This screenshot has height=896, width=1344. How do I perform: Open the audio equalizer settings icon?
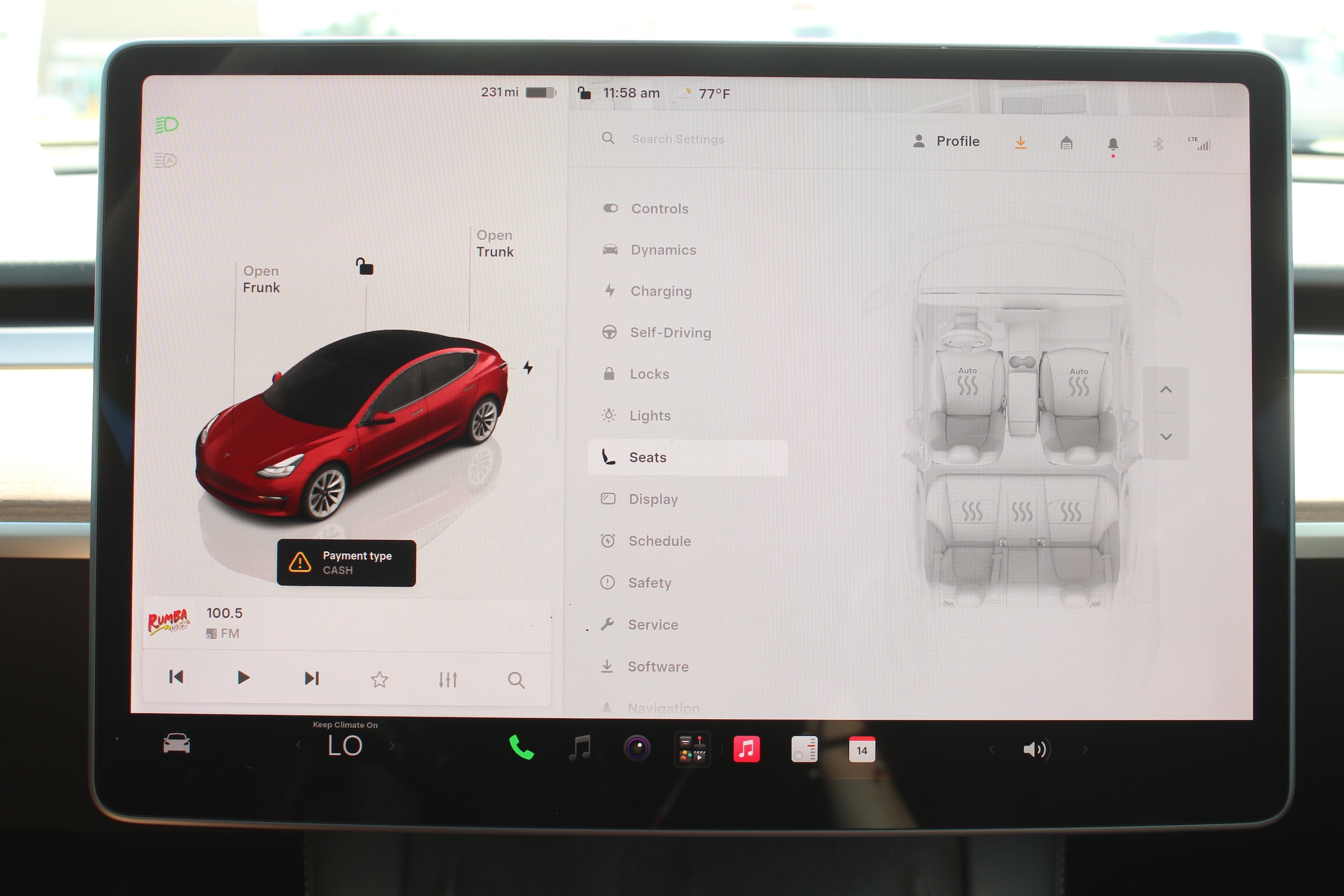pyautogui.click(x=447, y=679)
